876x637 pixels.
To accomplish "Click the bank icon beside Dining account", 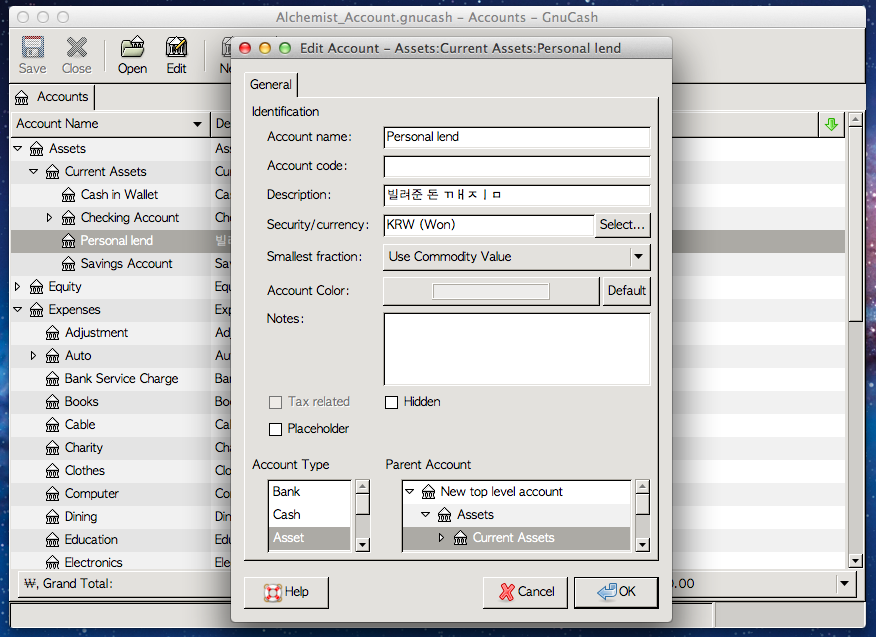I will [x=53, y=517].
